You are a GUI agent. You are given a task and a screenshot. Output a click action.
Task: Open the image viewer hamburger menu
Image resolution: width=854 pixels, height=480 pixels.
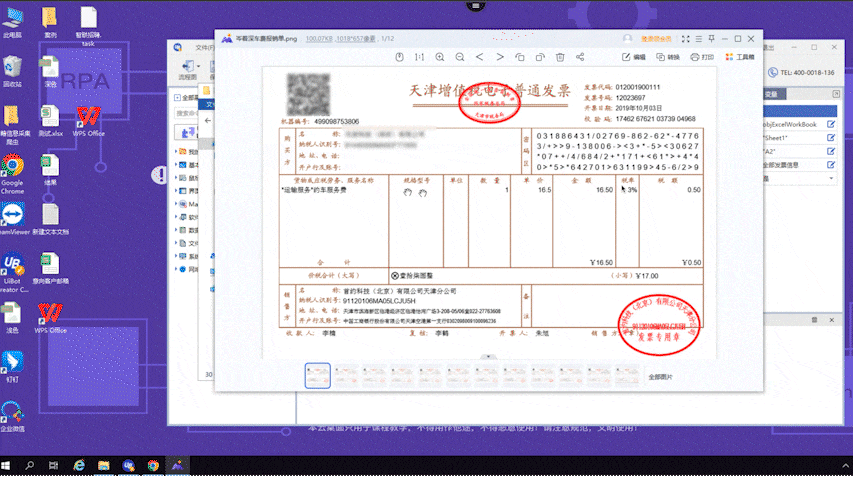(x=699, y=39)
